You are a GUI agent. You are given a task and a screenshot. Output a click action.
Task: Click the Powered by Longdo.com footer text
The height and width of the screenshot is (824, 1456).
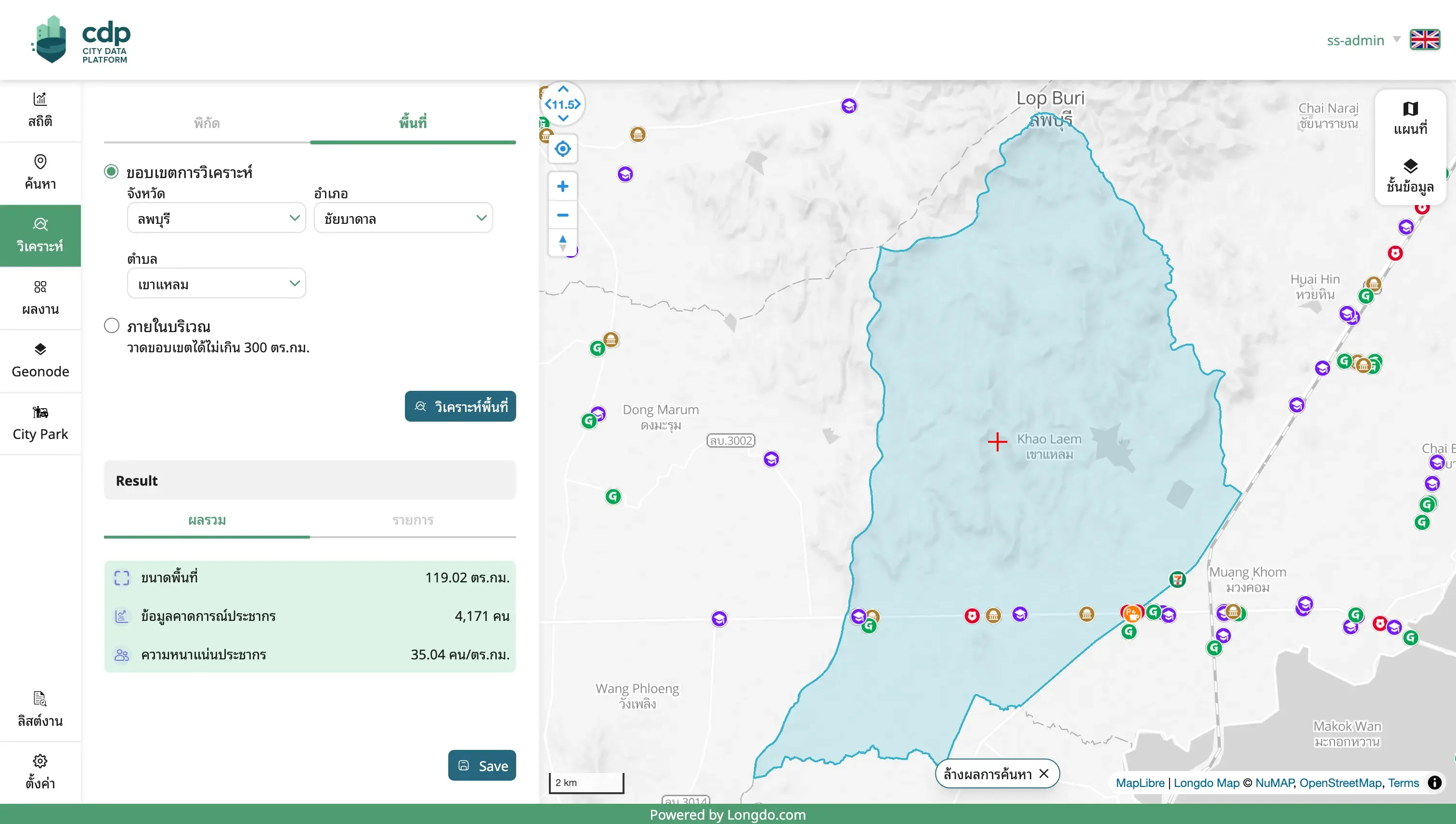tap(728, 814)
